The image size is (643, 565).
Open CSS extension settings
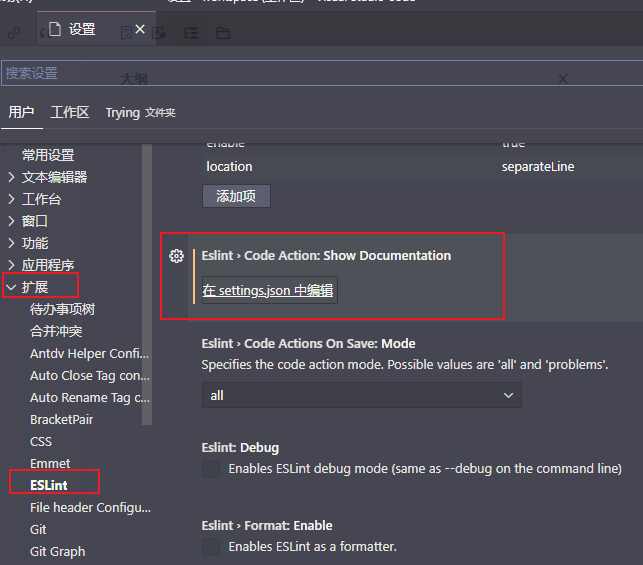[x=41, y=442]
